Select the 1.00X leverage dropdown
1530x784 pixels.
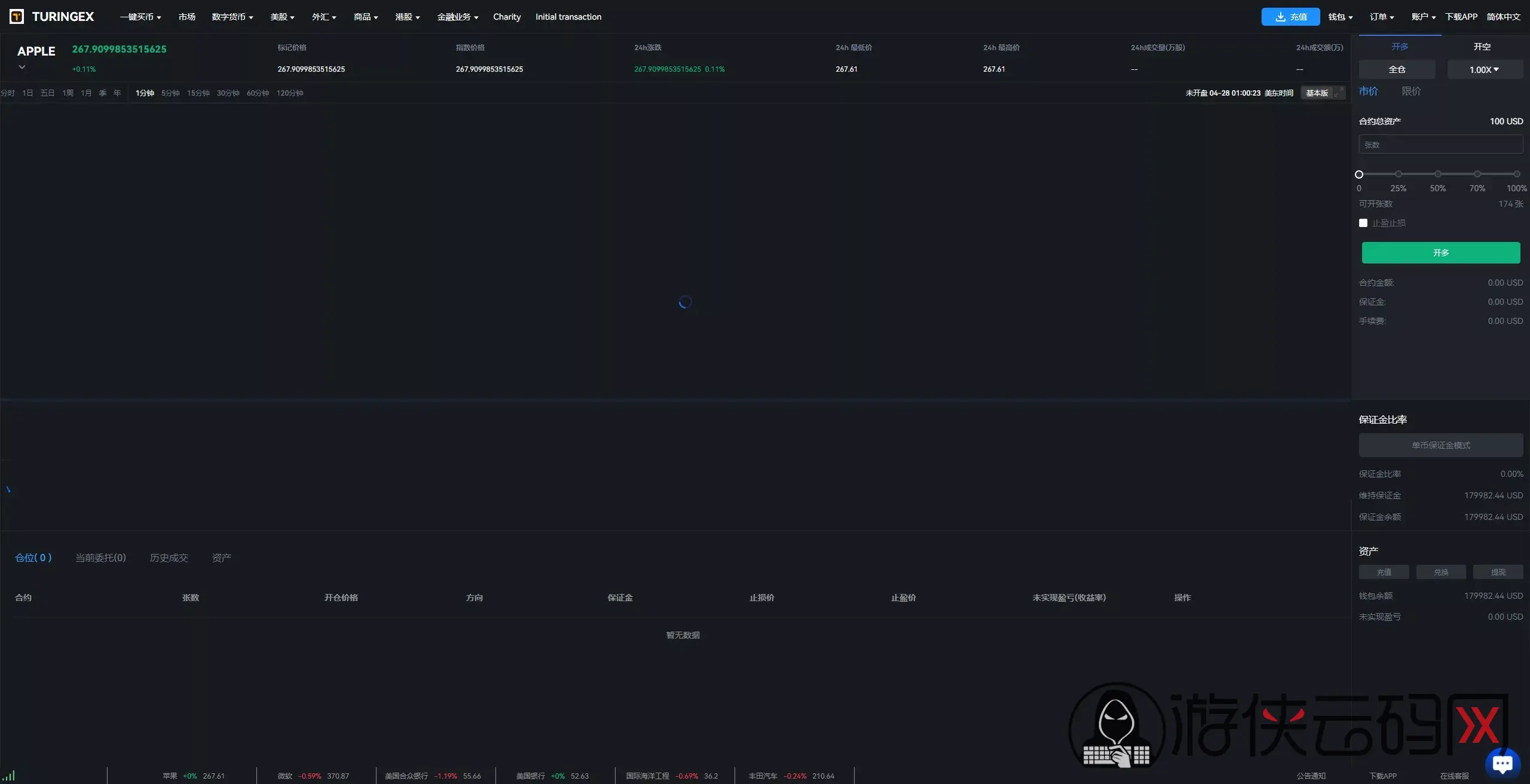click(1485, 69)
